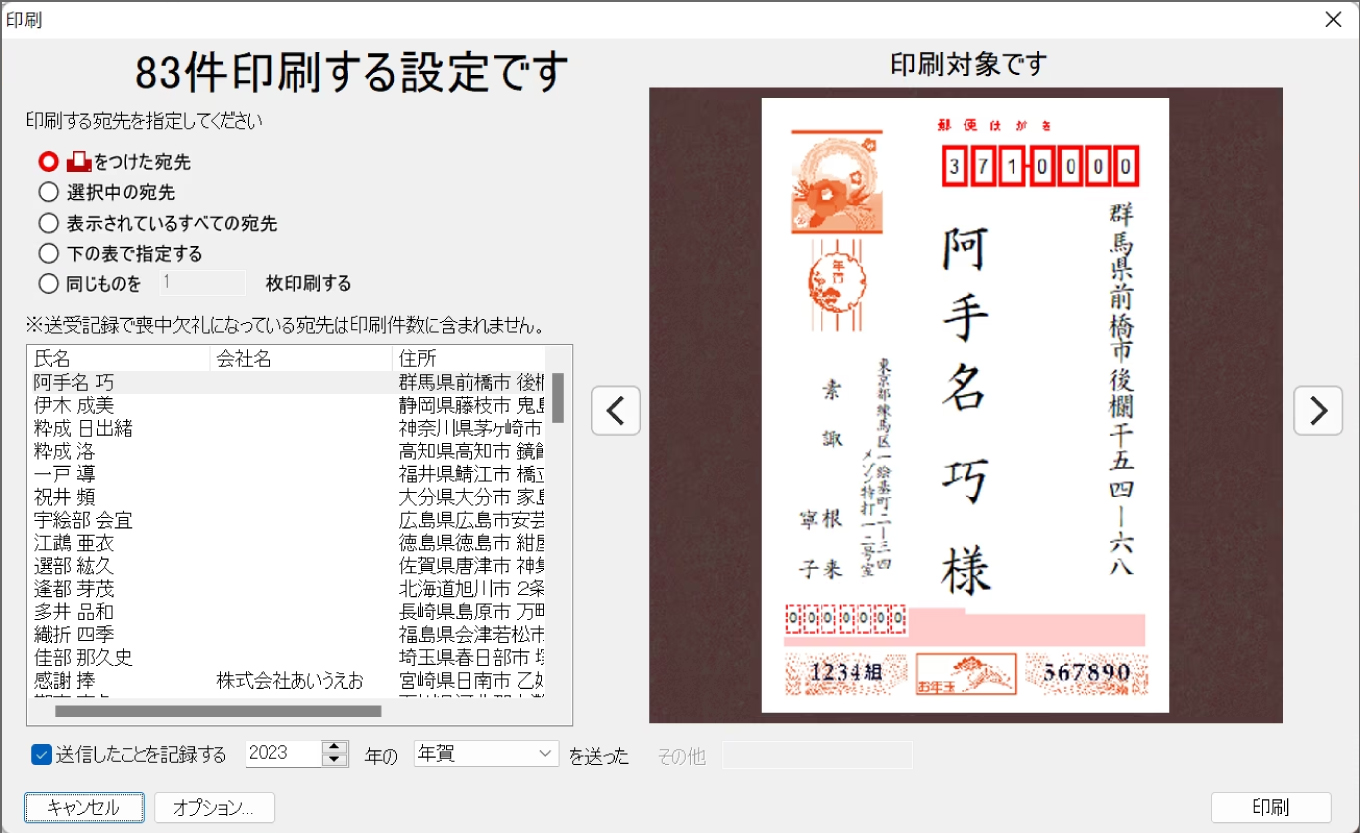This screenshot has width=1360, height=833.
Task: Select the printer-marked recipients option
Action: click(48, 161)
